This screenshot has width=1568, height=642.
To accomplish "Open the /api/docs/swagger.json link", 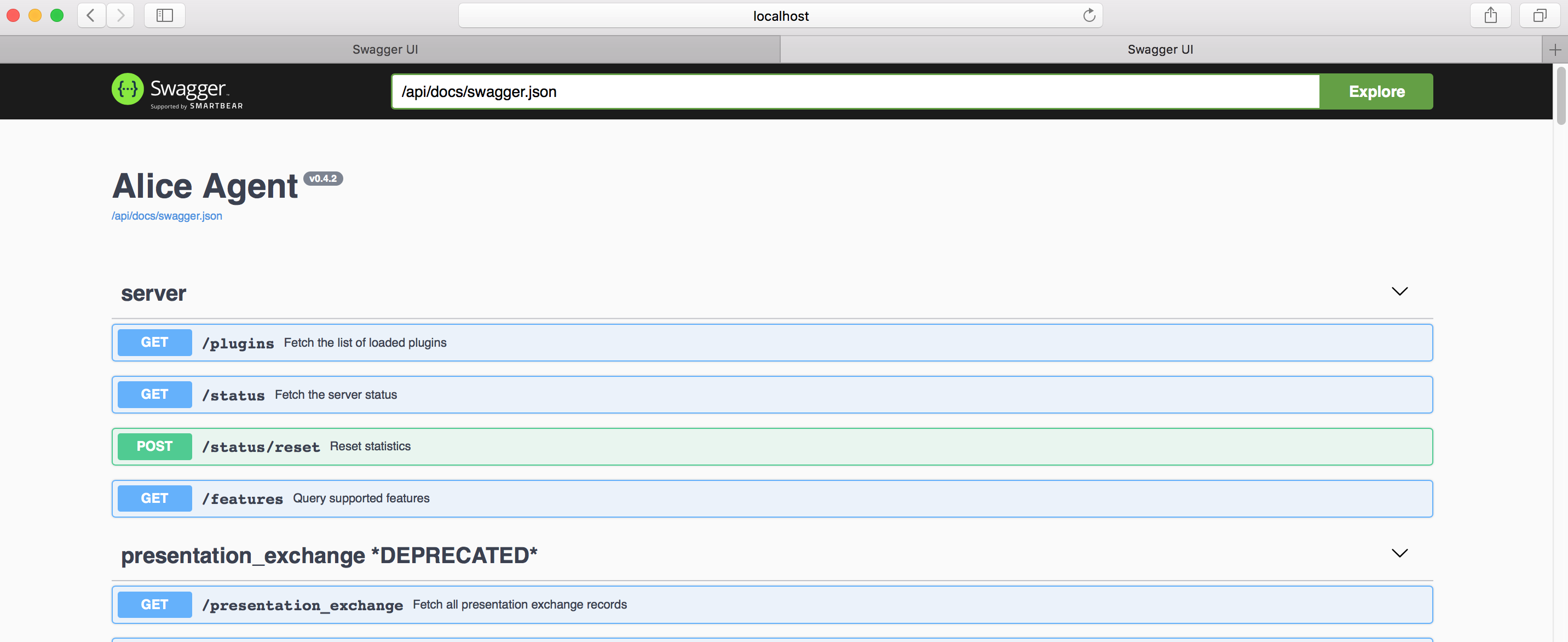I will (166, 216).
